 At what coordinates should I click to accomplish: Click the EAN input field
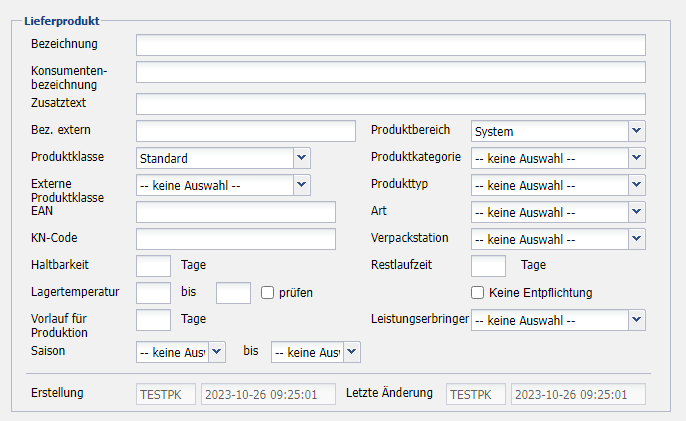[245, 212]
